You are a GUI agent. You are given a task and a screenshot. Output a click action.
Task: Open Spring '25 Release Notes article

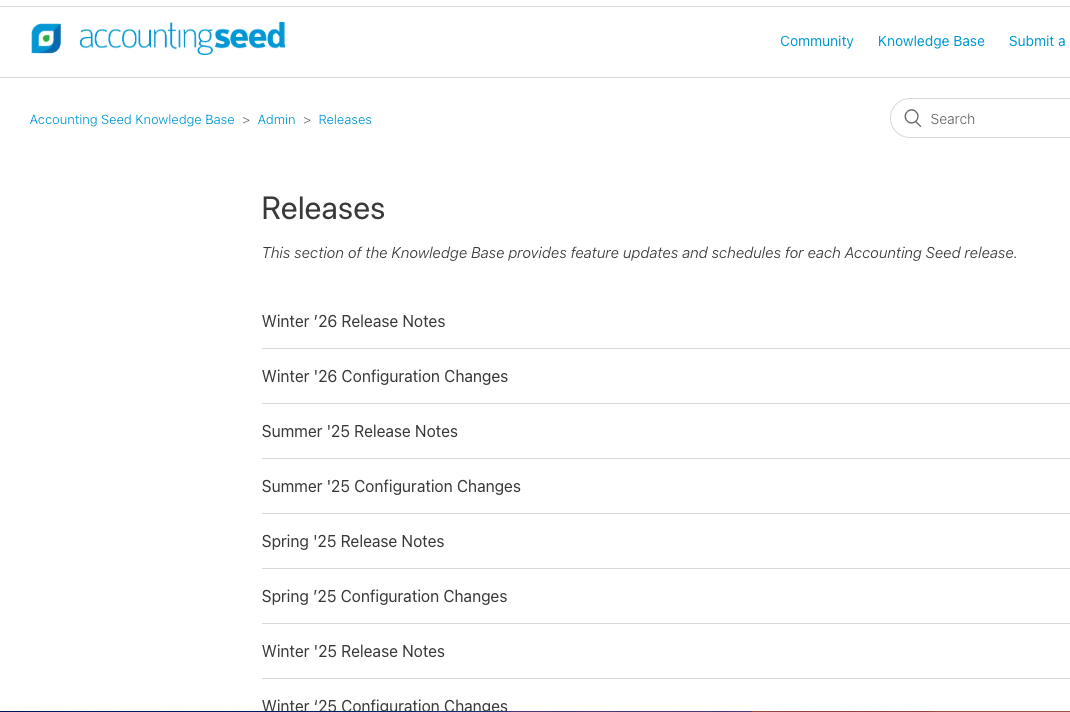352,541
